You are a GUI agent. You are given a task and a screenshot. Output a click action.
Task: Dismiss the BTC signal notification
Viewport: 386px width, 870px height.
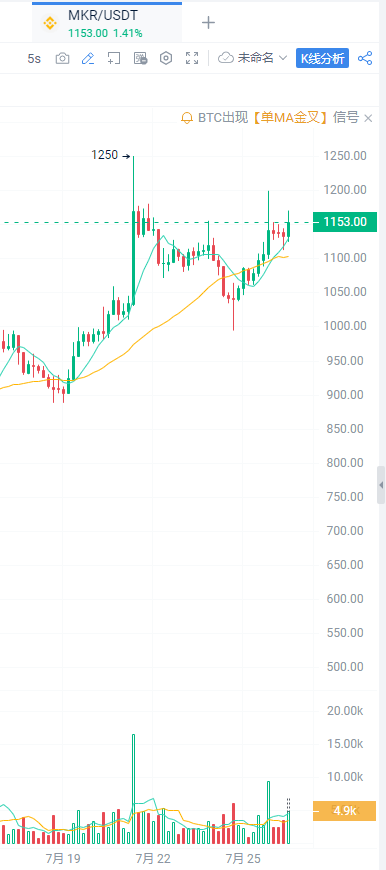pyautogui.click(x=368, y=118)
